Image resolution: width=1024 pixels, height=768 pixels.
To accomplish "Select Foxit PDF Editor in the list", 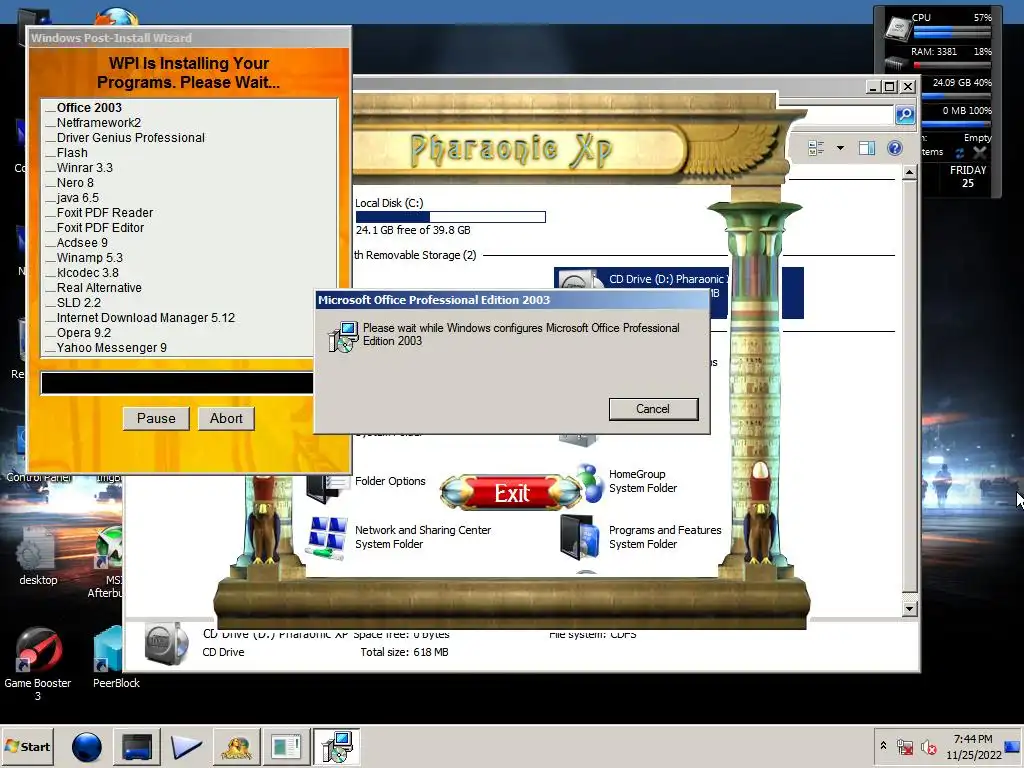I will click(100, 228).
